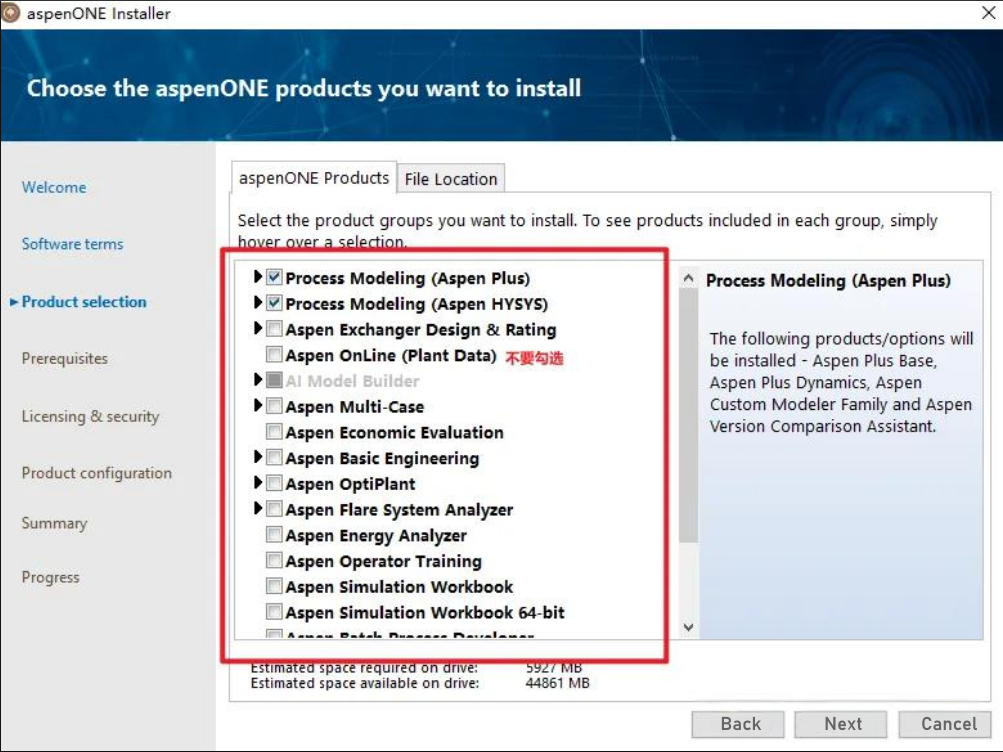
Task: Select the Aspen Energy Analyzer label
Action: click(x=376, y=535)
